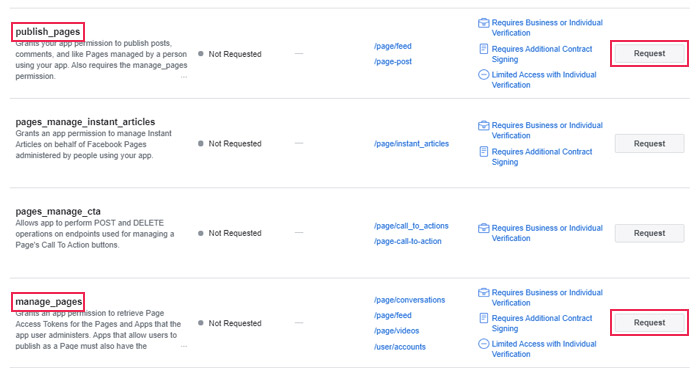Viewport: 700px width, 374px height.
Task: Click the verification briefcase icon for pages_manage_instant_articles
Action: coord(483,125)
